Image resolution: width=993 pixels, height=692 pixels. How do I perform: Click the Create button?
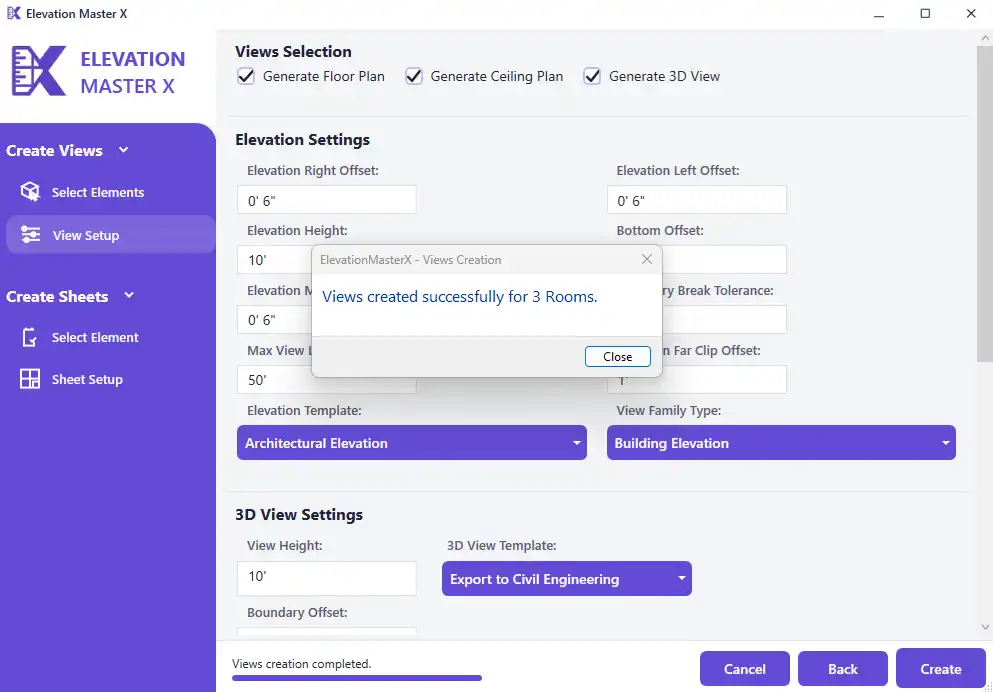(x=940, y=669)
